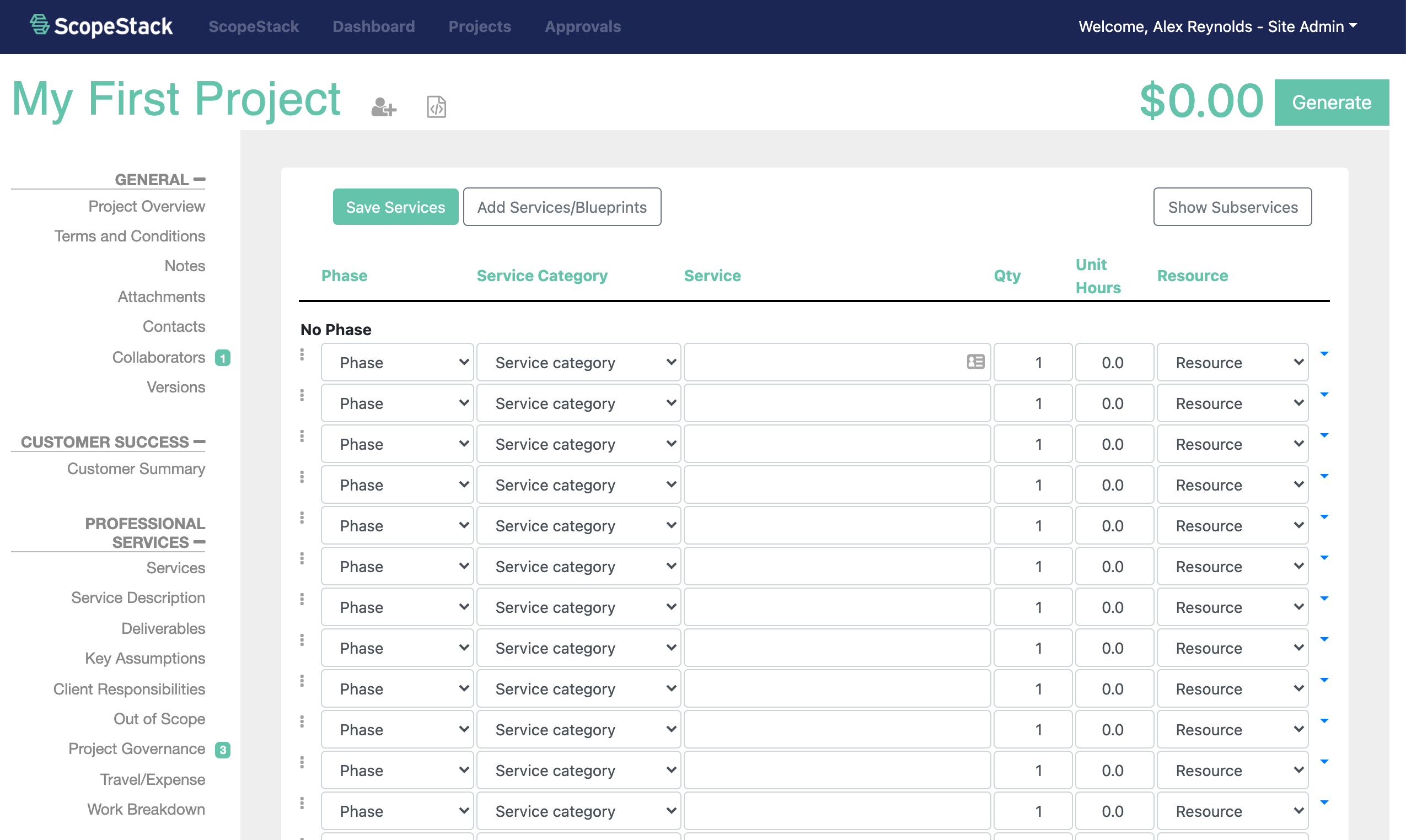This screenshot has width=1406, height=840.
Task: Open the Contacts sidebar link
Action: click(x=174, y=326)
